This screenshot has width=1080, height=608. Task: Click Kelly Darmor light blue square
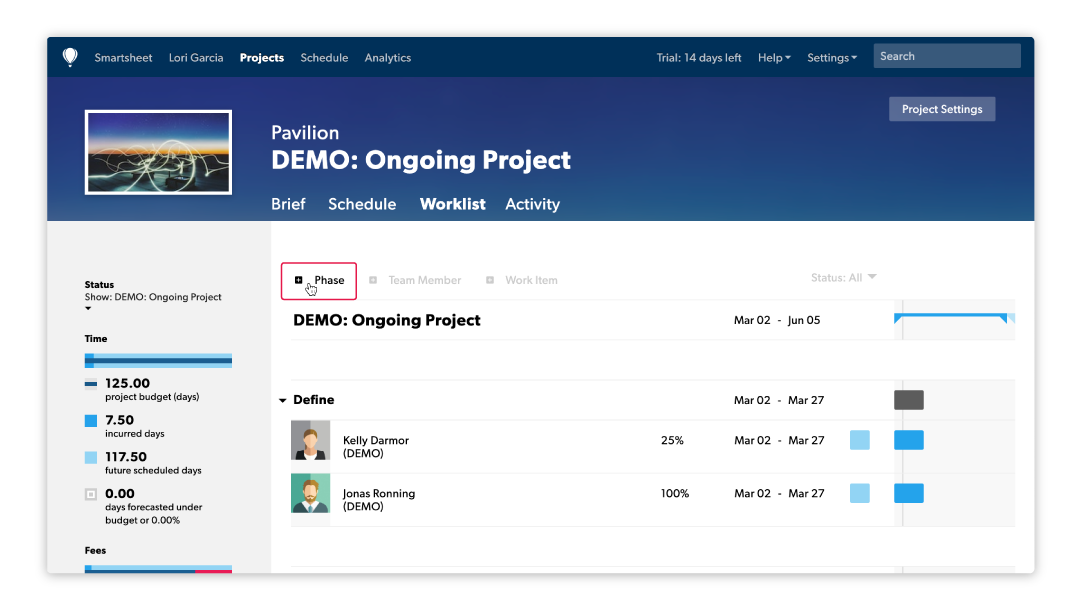tap(860, 440)
